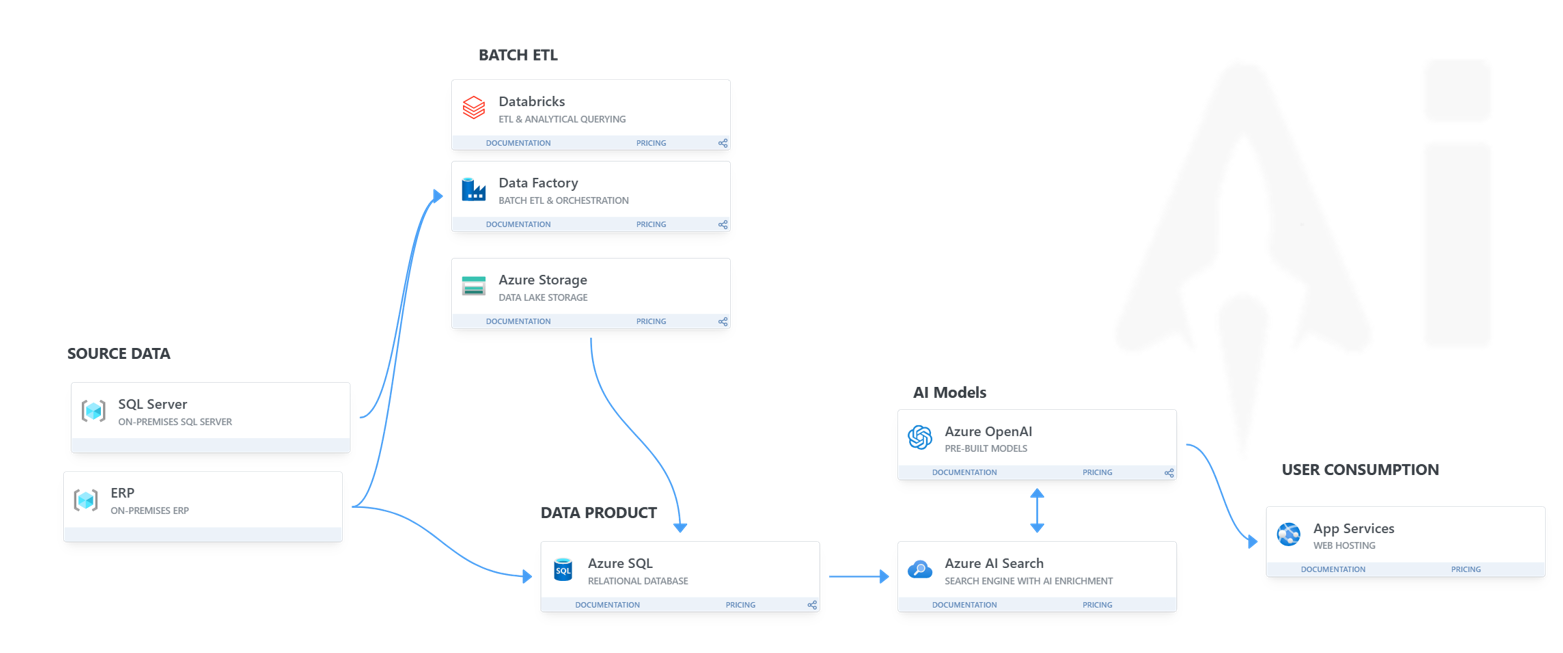Click the Azure OpenAI logo icon

920,437
